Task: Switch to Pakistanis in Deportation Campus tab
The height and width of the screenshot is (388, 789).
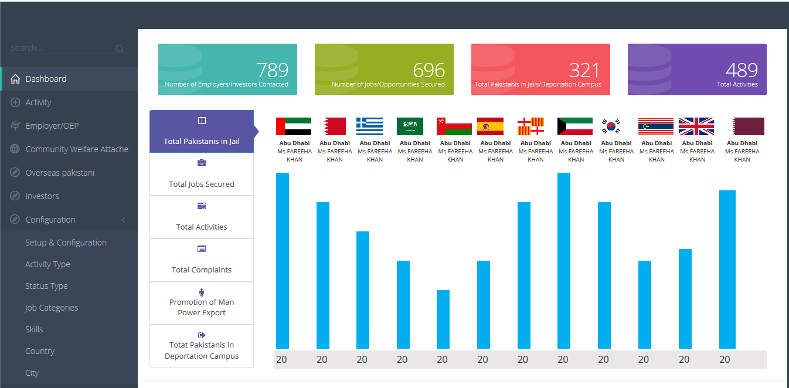Action: click(x=202, y=346)
